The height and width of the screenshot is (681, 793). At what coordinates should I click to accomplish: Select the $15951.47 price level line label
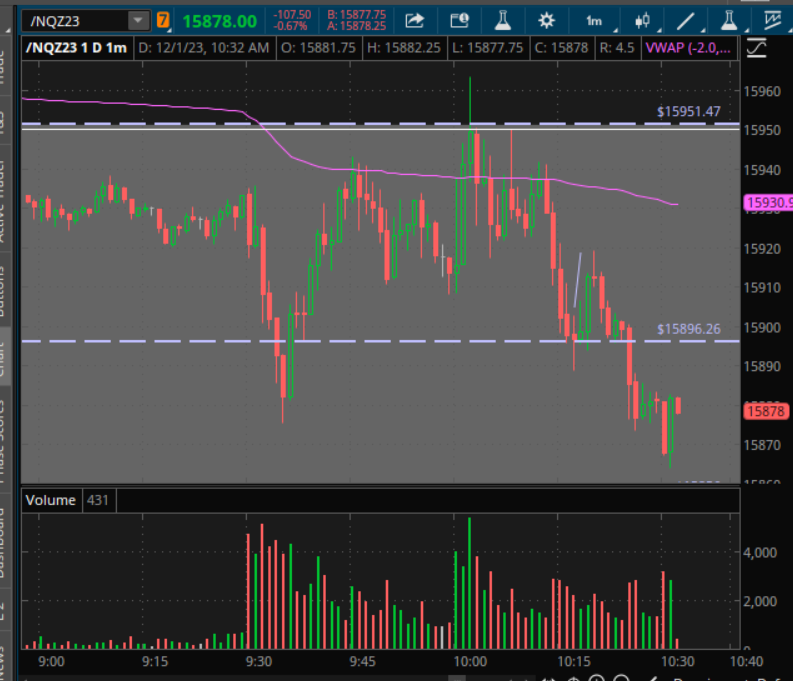pos(688,112)
